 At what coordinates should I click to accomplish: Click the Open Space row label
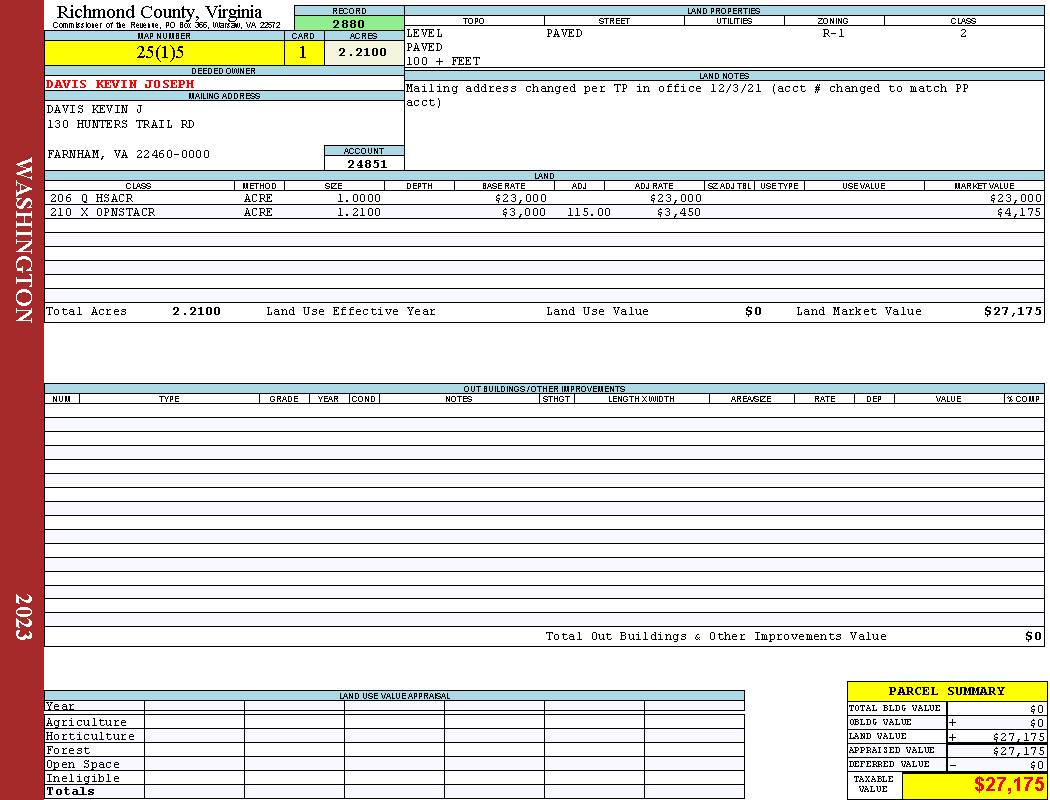click(82, 765)
